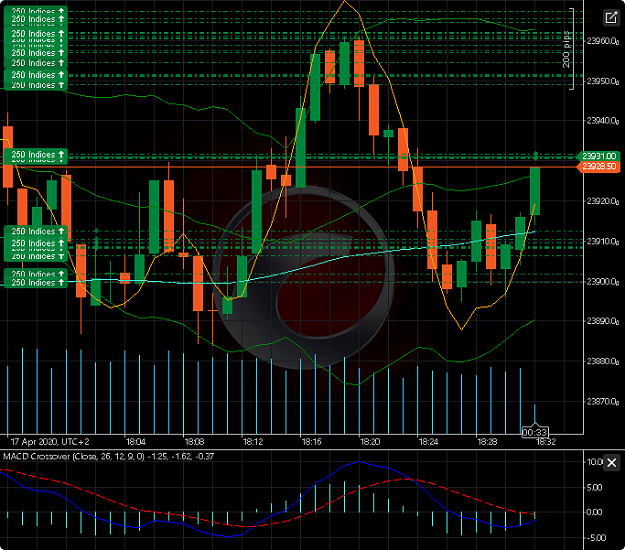The height and width of the screenshot is (550, 625).
Task: Click the 23940.0 price axis label
Action: 603,121
